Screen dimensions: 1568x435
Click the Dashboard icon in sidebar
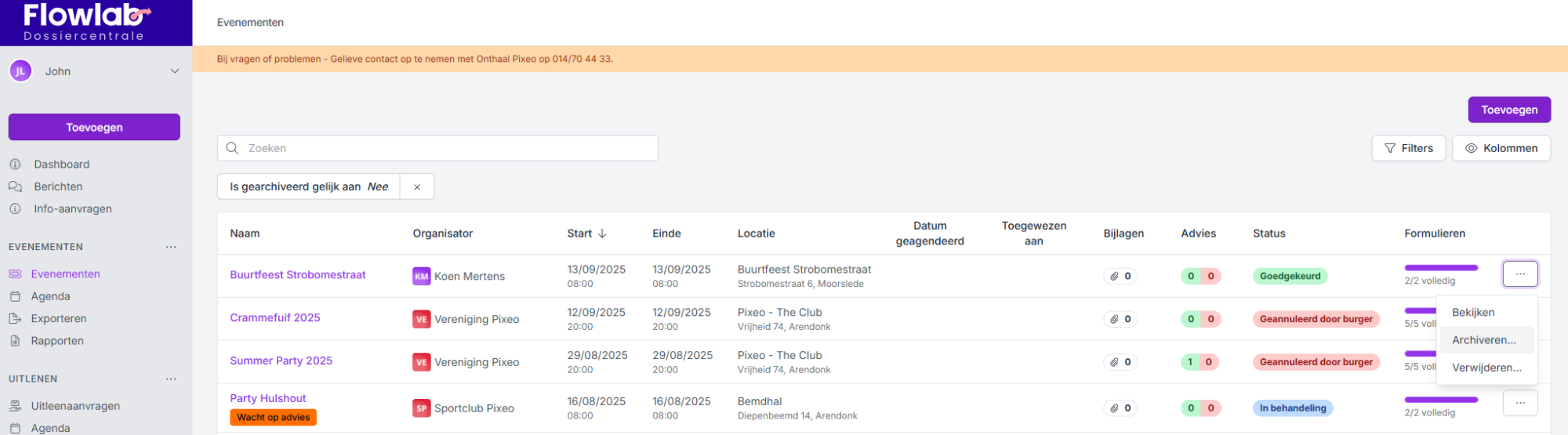point(15,165)
